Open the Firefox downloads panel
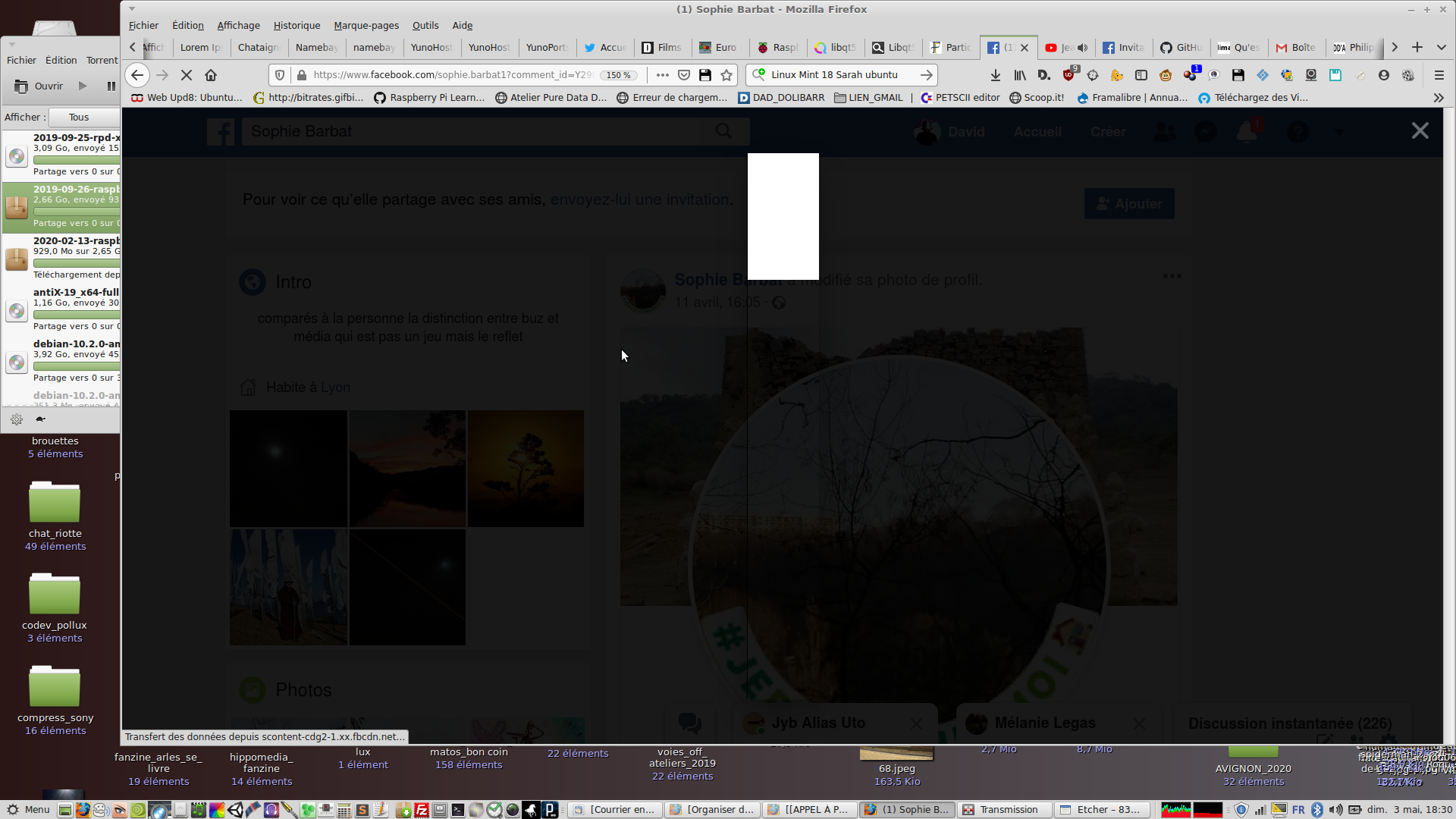The image size is (1456, 819). [x=996, y=75]
